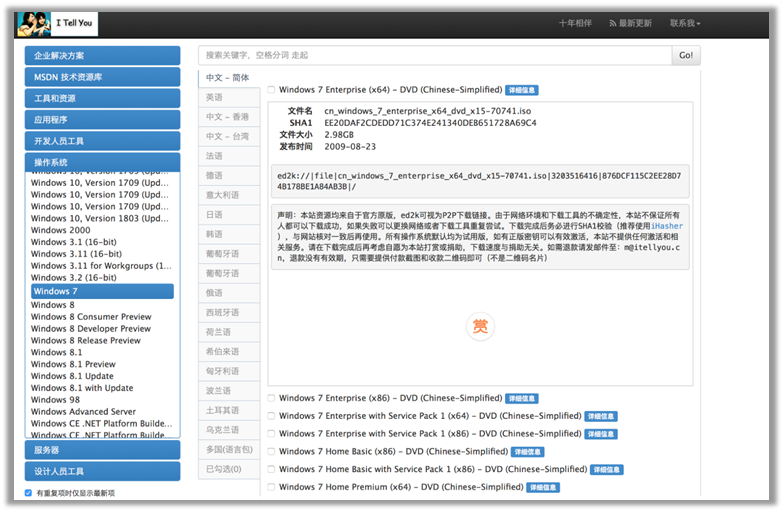Image resolution: width=784 pixels, height=512 pixels.
Task: Select the 西班牙语 language tab
Action: tap(229, 312)
